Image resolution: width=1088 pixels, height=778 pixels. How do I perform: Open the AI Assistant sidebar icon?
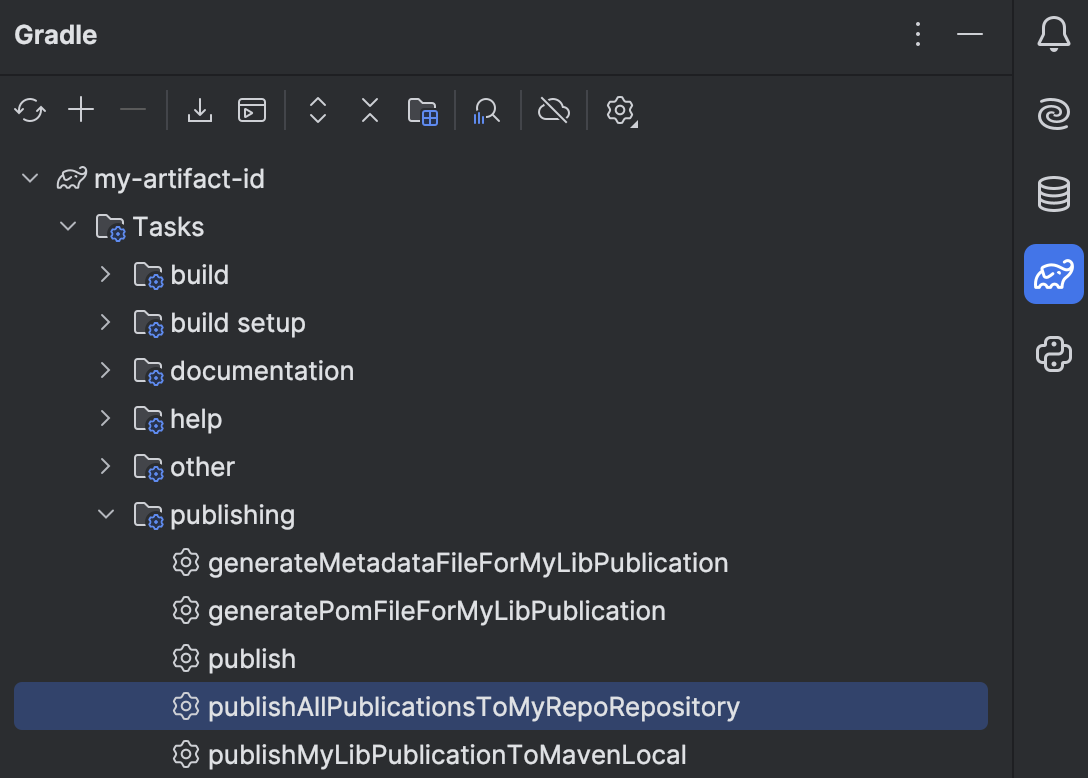(1053, 114)
